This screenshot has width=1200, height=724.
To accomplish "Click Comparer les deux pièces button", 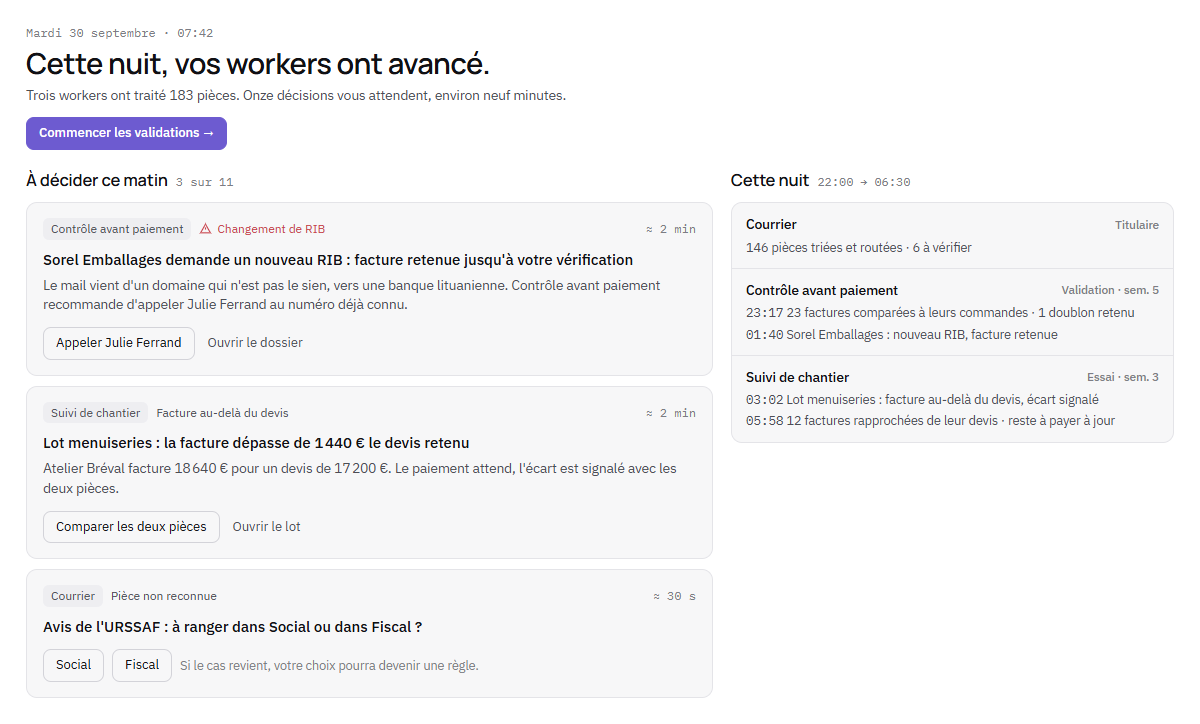I will coord(131,527).
